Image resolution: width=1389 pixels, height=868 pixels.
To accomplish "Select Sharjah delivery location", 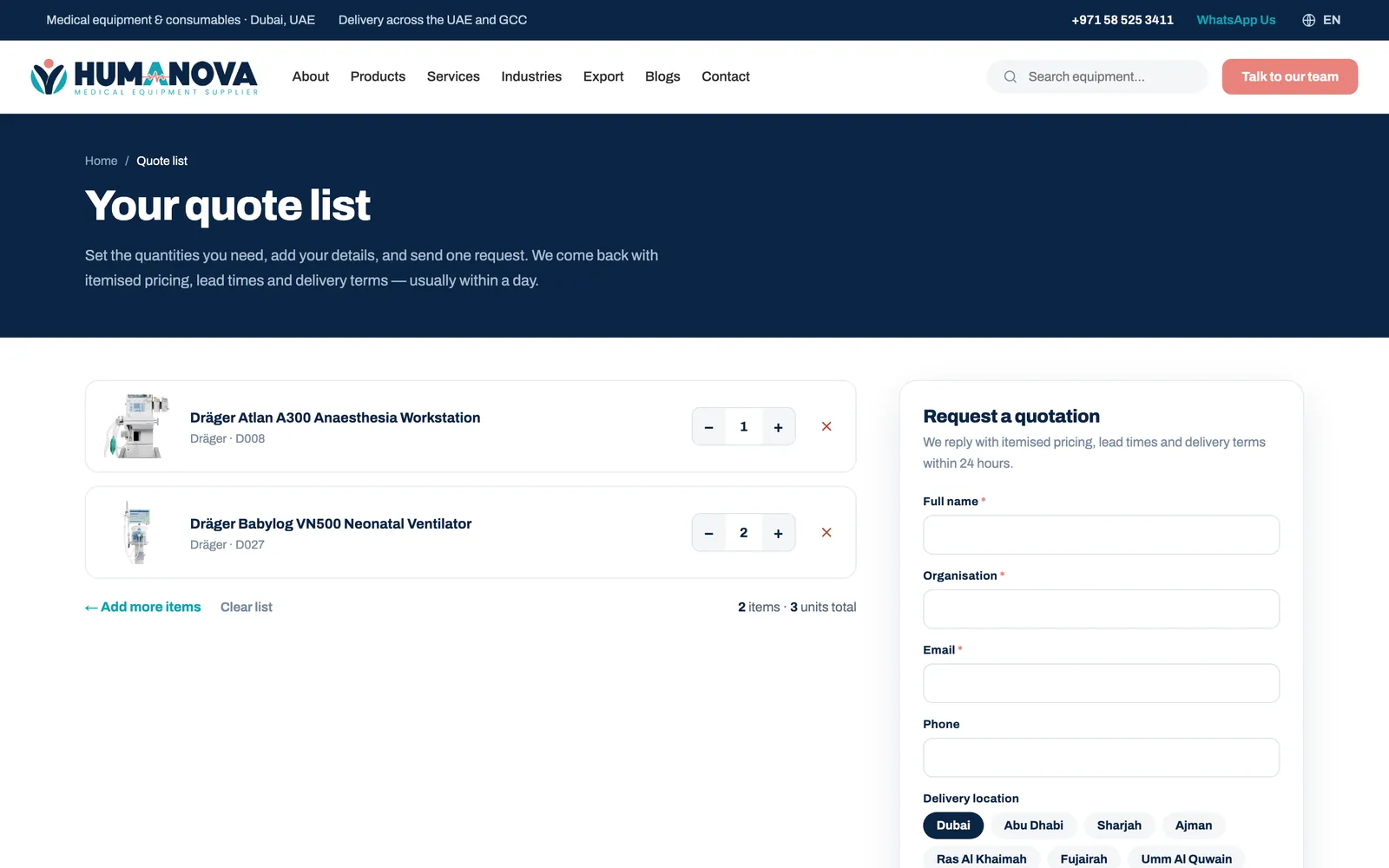I will pos(1119,825).
